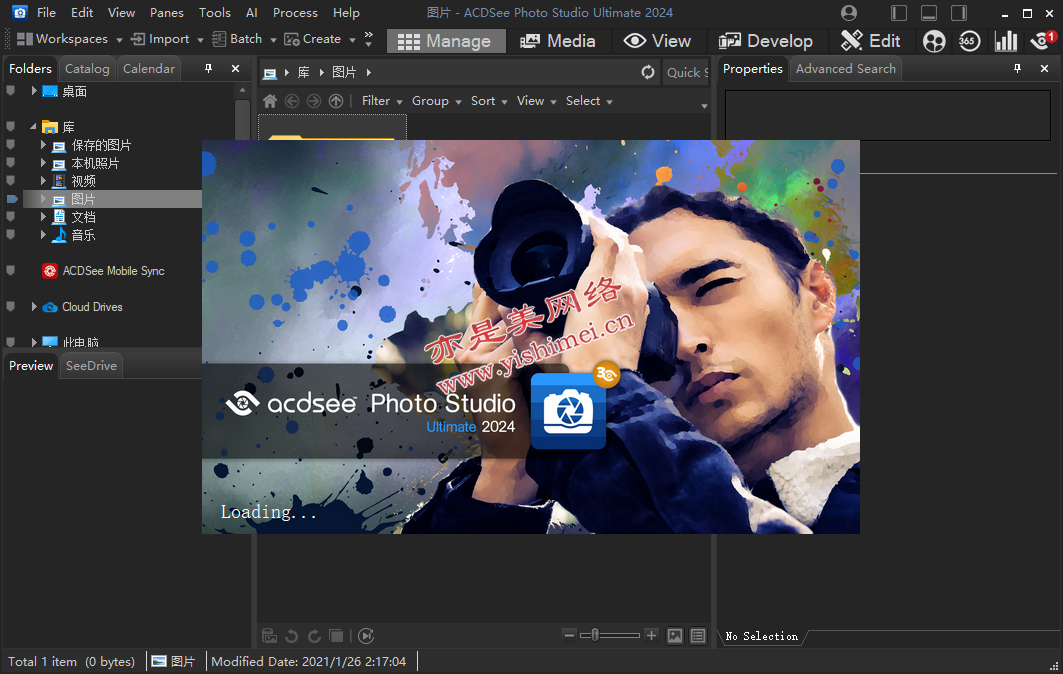Toggle the right panel layout button
This screenshot has width=1063, height=674.
959,13
